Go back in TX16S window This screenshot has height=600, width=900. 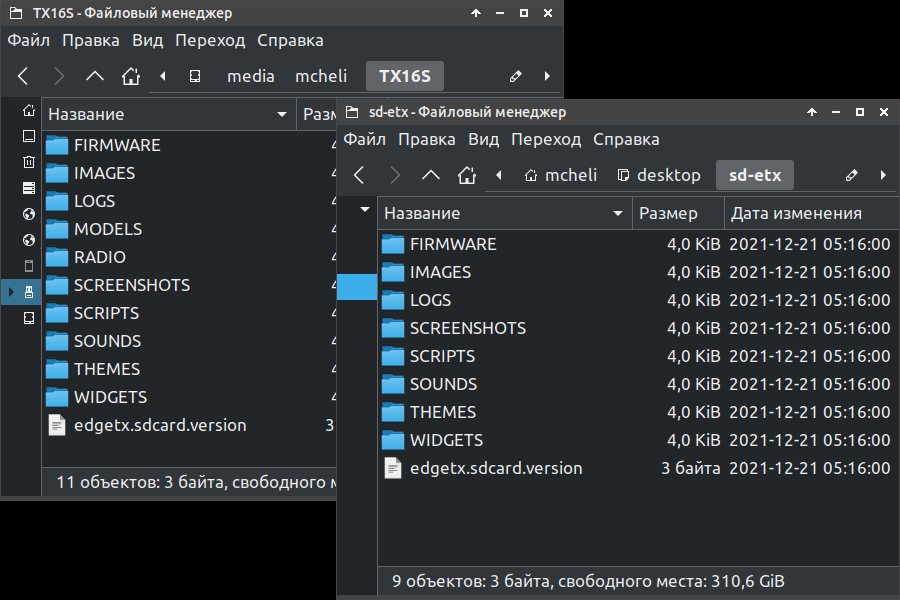(23, 76)
